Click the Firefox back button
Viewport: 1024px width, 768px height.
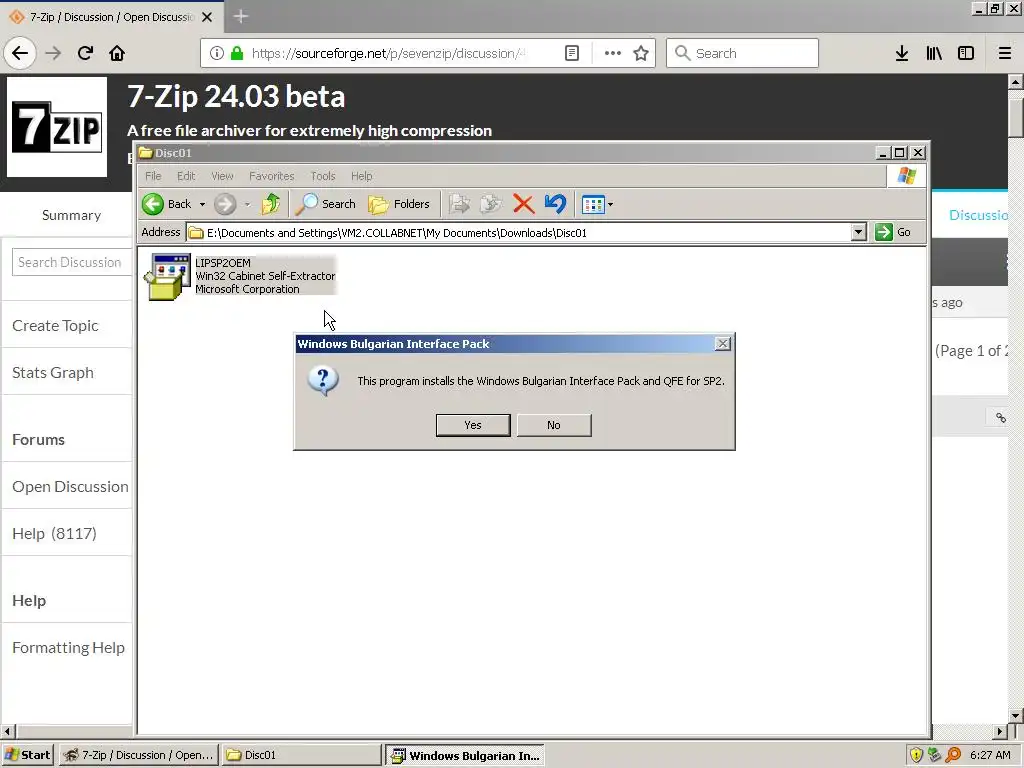tap(20, 53)
